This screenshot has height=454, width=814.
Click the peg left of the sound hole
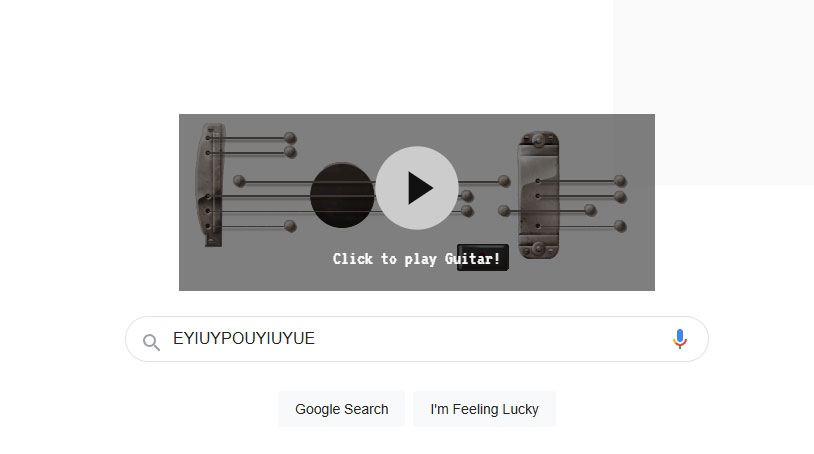239,181
